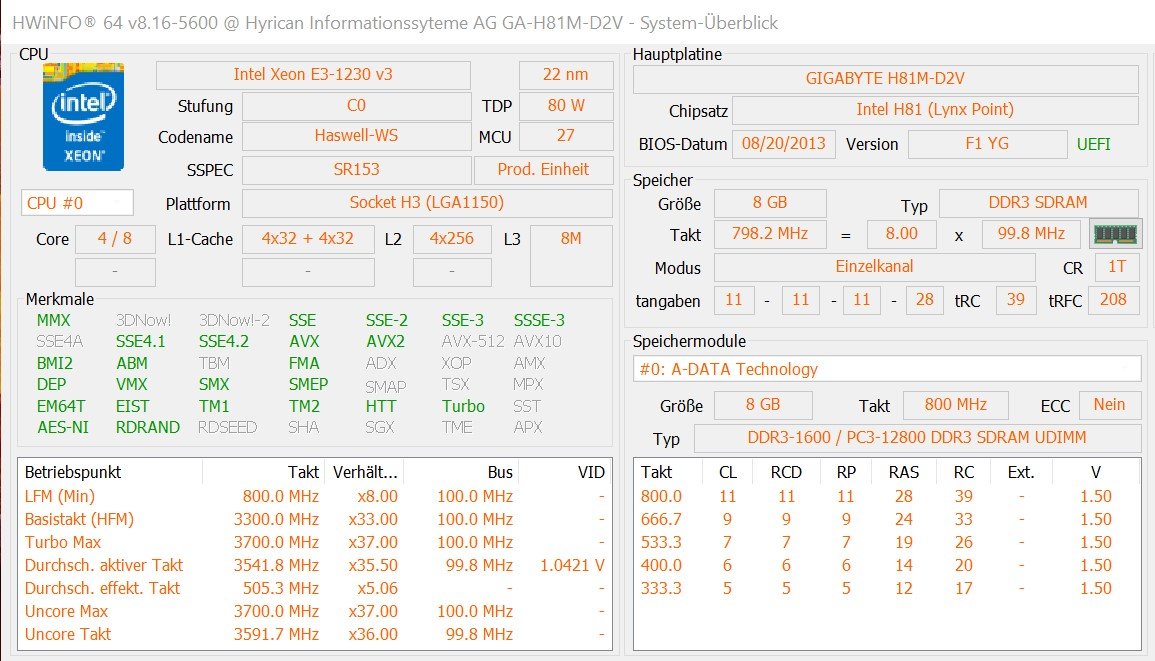This screenshot has width=1155, height=661.
Task: Click the tRFC value 208
Action: point(1113,300)
